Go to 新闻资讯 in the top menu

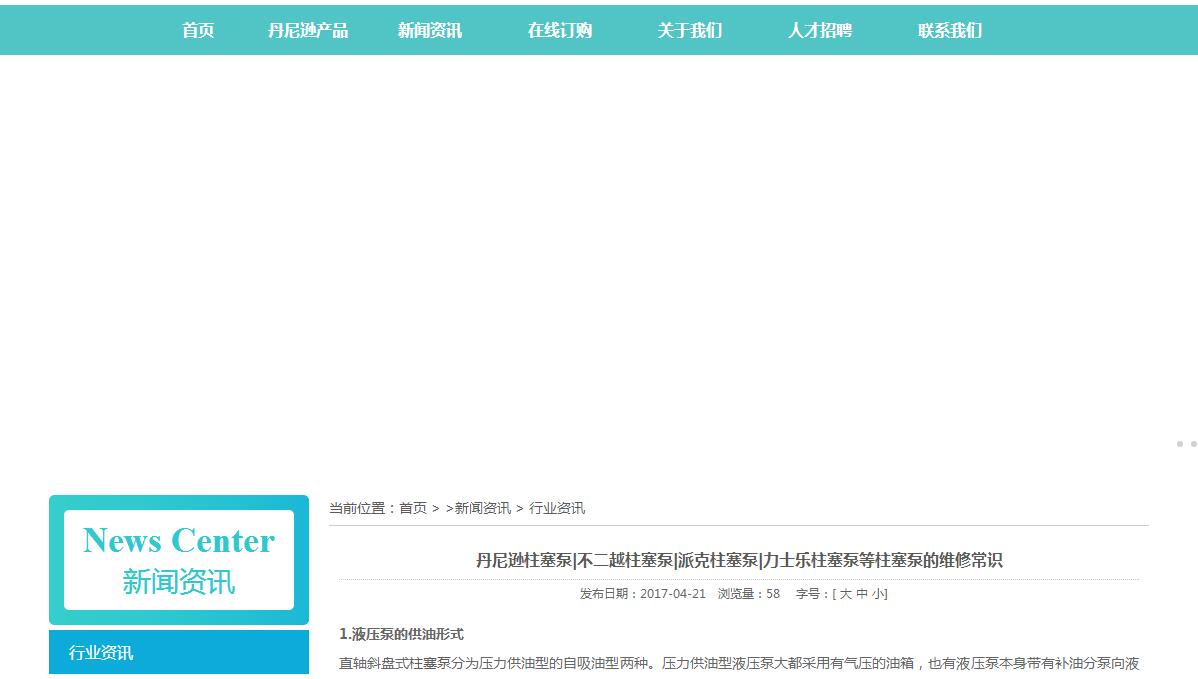pyautogui.click(x=429, y=31)
